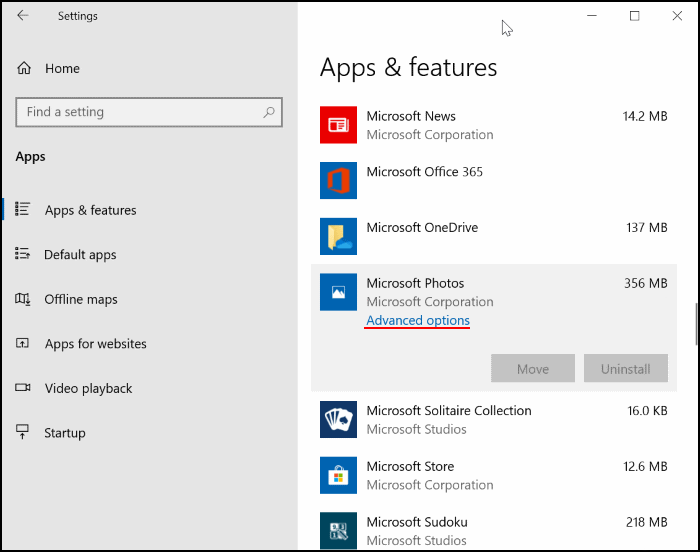
Task: Click the back arrow in Settings
Action: coord(23,16)
